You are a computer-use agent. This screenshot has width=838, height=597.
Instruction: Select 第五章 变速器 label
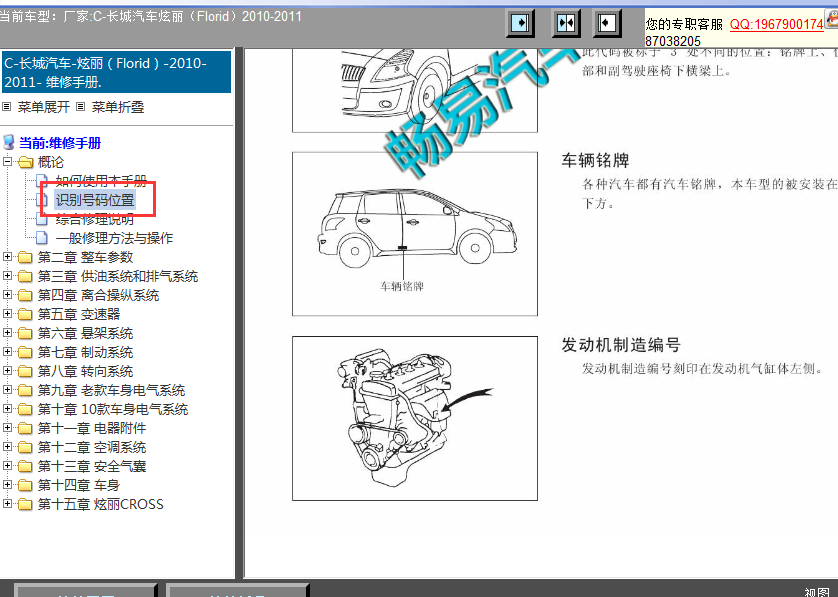[79, 314]
